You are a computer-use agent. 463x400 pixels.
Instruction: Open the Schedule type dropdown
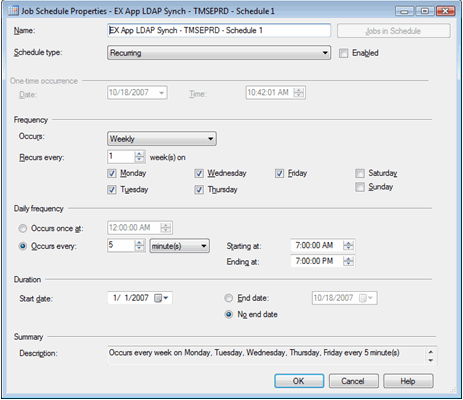219,53
